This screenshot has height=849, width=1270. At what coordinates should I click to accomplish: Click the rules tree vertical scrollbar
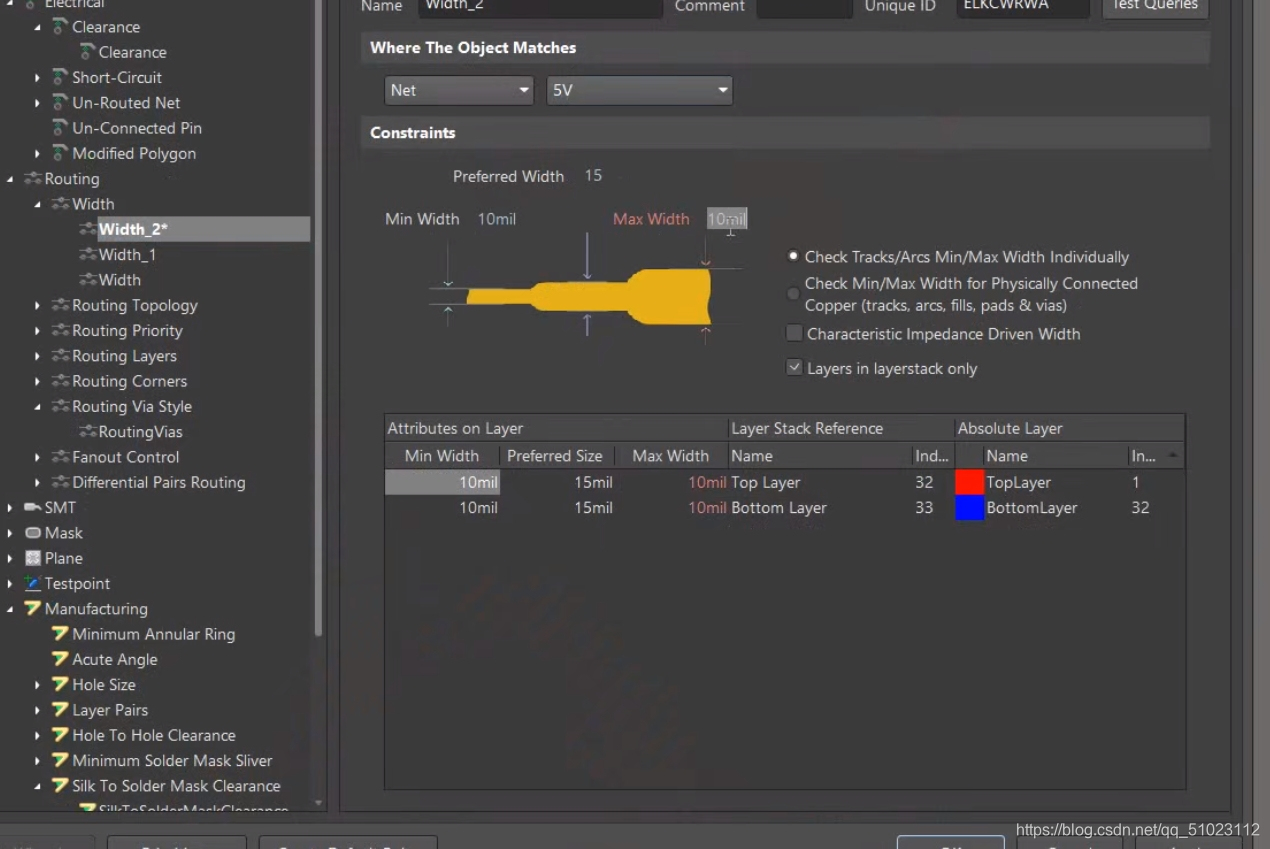[319, 320]
